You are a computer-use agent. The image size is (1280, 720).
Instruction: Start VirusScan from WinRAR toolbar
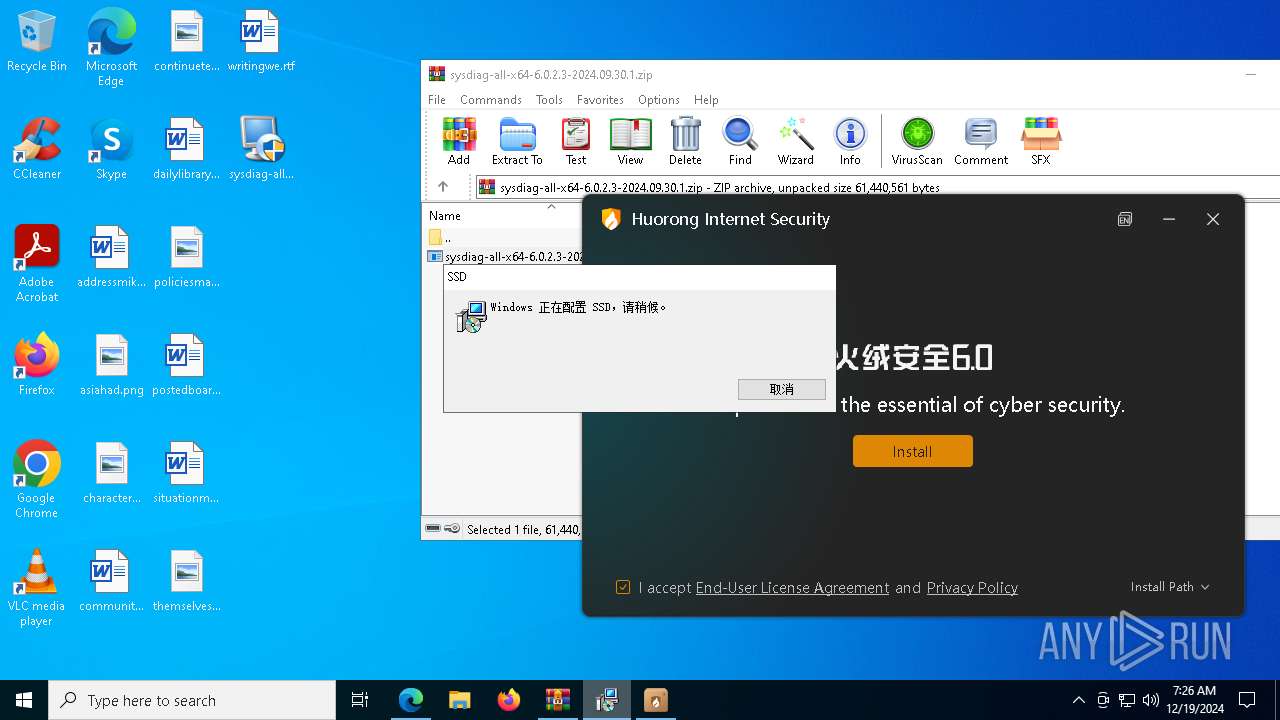pyautogui.click(x=917, y=141)
